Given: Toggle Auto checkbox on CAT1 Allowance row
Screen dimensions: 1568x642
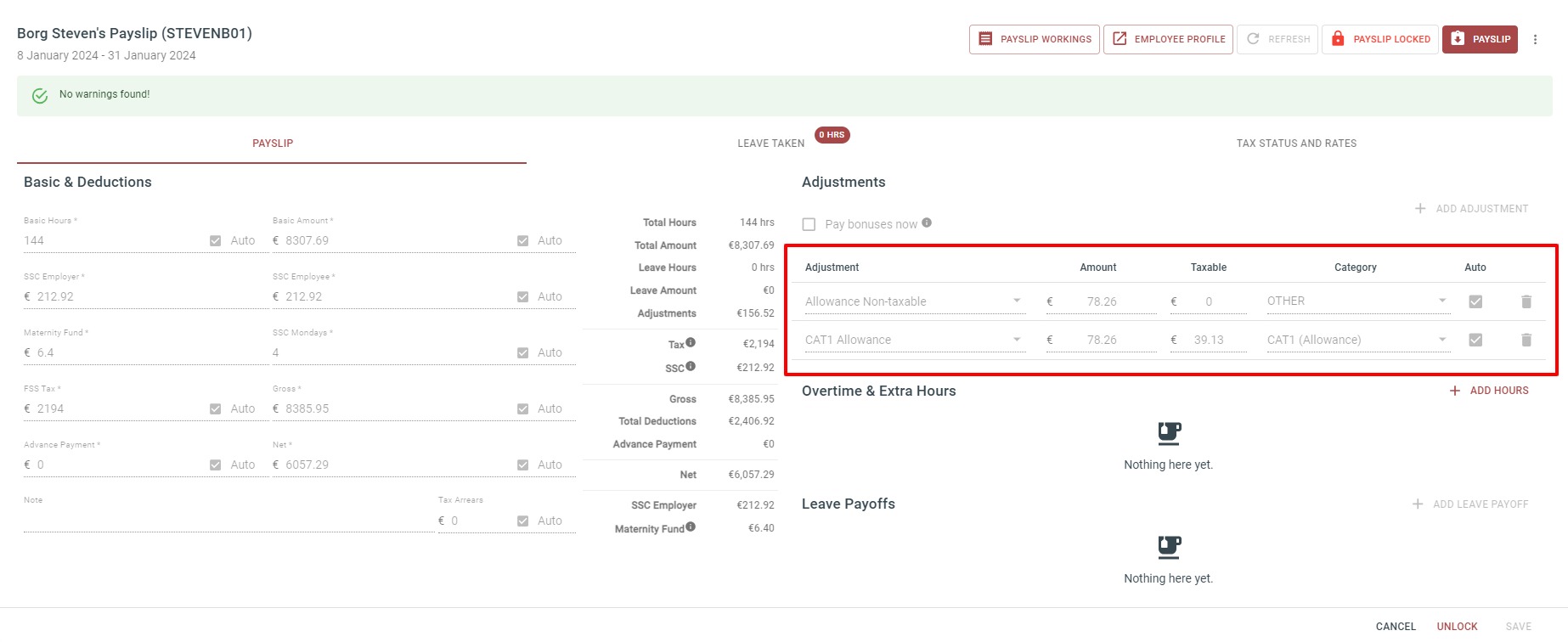Looking at the screenshot, I should pos(1475,340).
